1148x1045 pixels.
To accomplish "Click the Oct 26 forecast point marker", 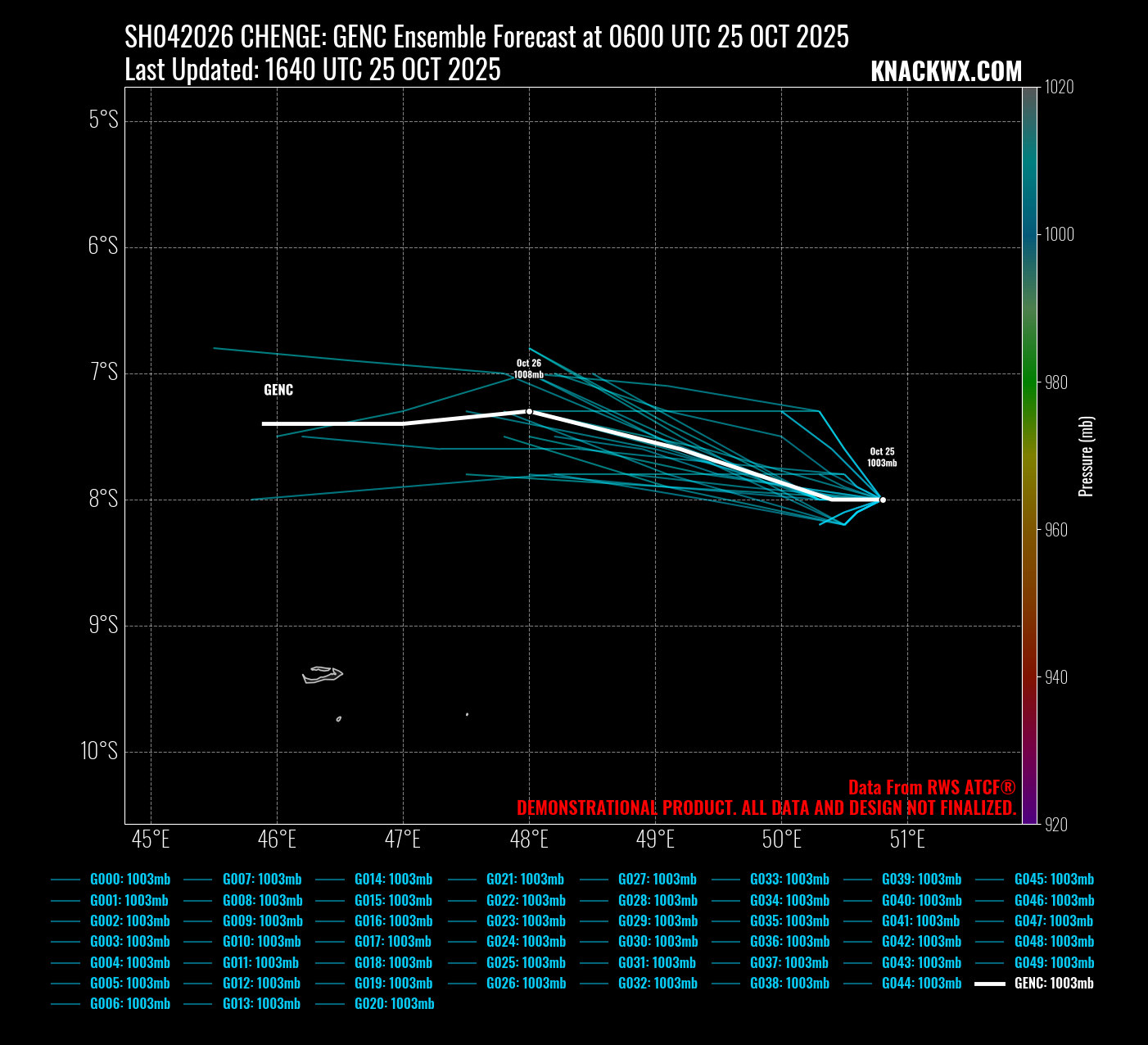I will [529, 411].
